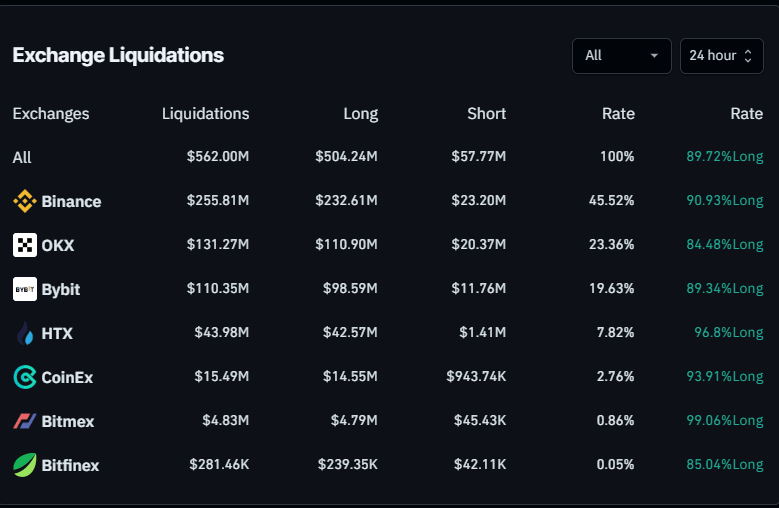Viewport: 779px width, 508px height.
Task: Click the CoinEx logo icon
Action: 24,377
